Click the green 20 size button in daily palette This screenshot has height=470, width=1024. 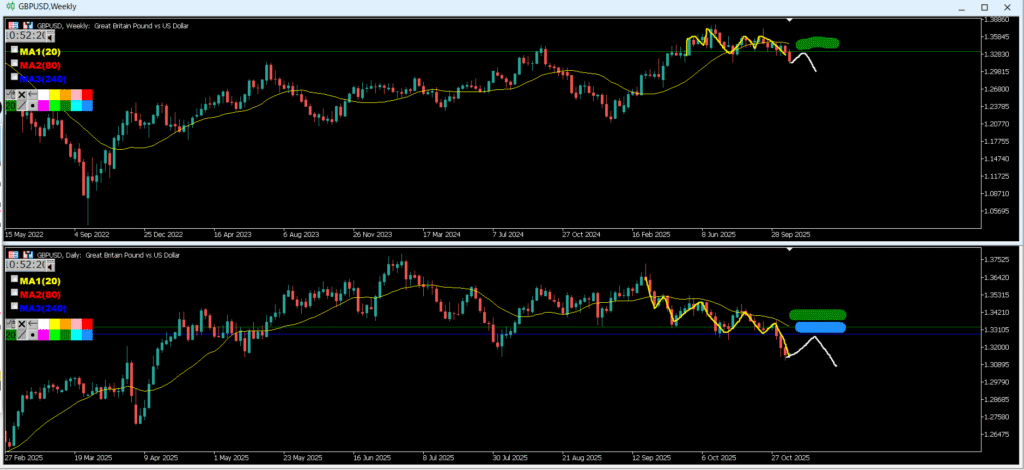coord(10,337)
